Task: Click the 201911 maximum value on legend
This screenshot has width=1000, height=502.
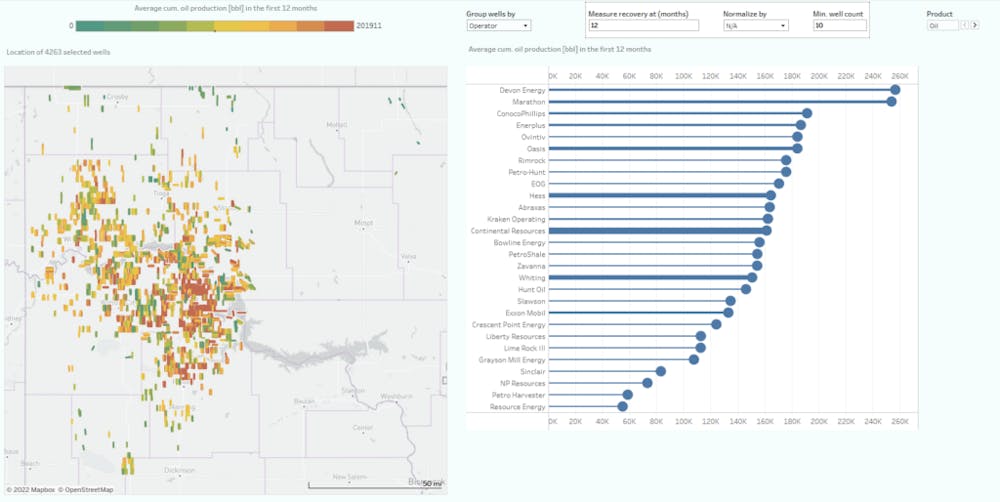Action: (369, 26)
